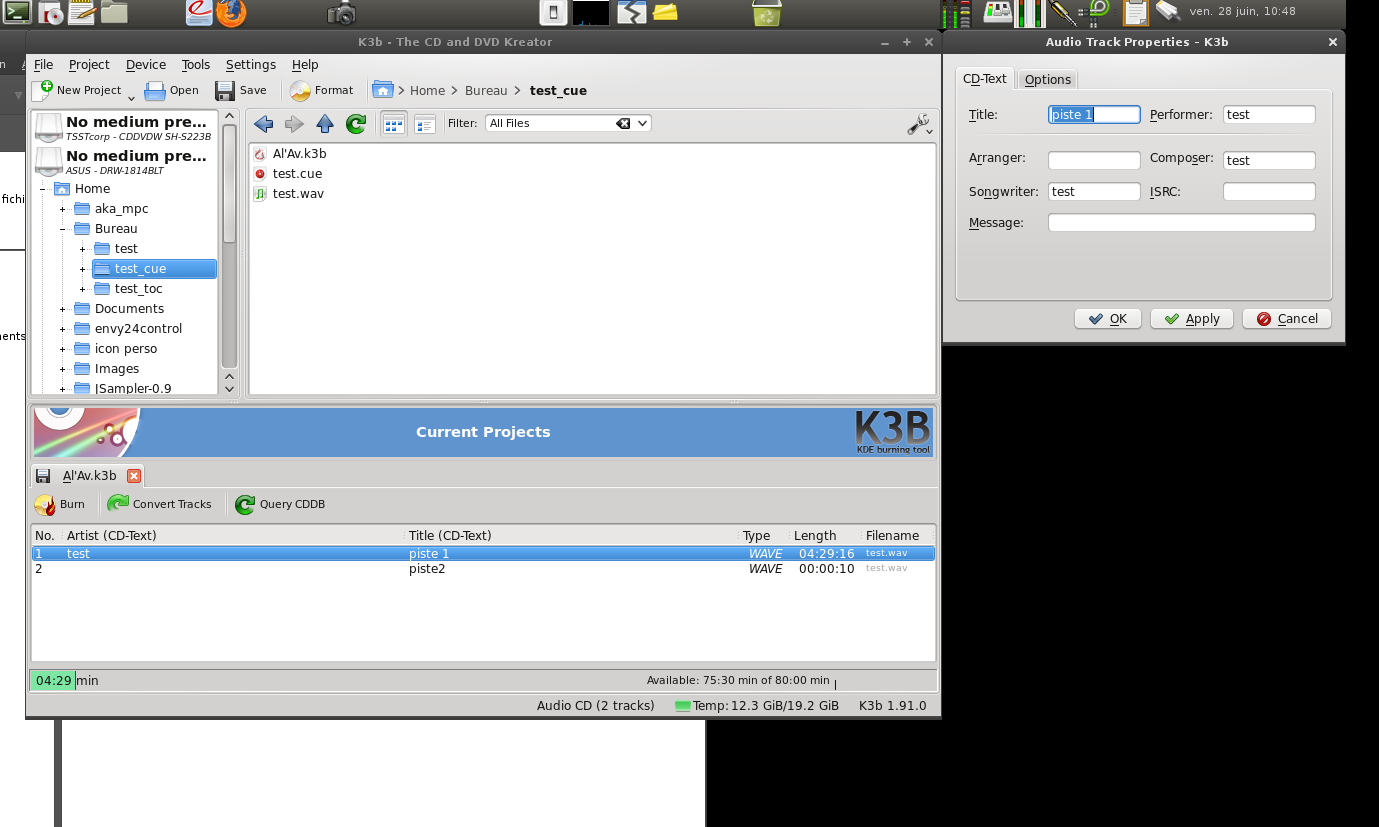The image size is (1379, 827).
Task: Open the Tools menu
Action: pyautogui.click(x=196, y=65)
